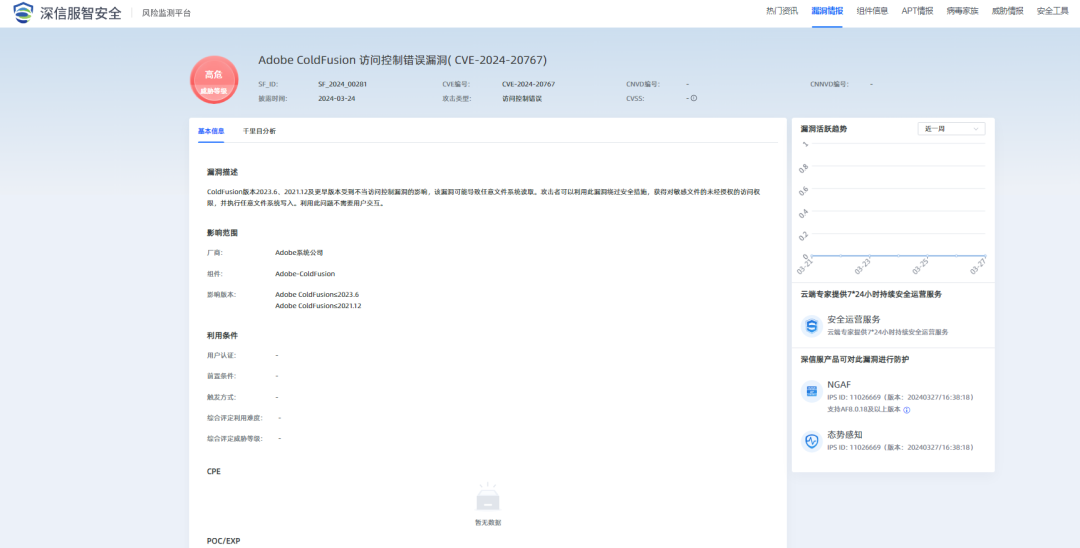
Task: Click the version Adobe ColdFusion≤2021.12
Action: coord(318,306)
